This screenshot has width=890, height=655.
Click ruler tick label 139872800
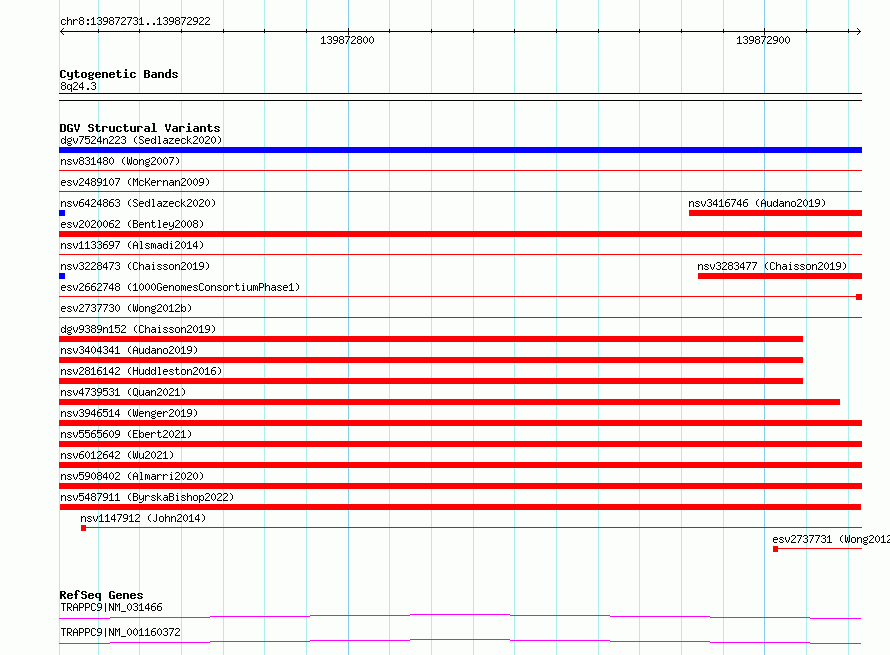347,40
